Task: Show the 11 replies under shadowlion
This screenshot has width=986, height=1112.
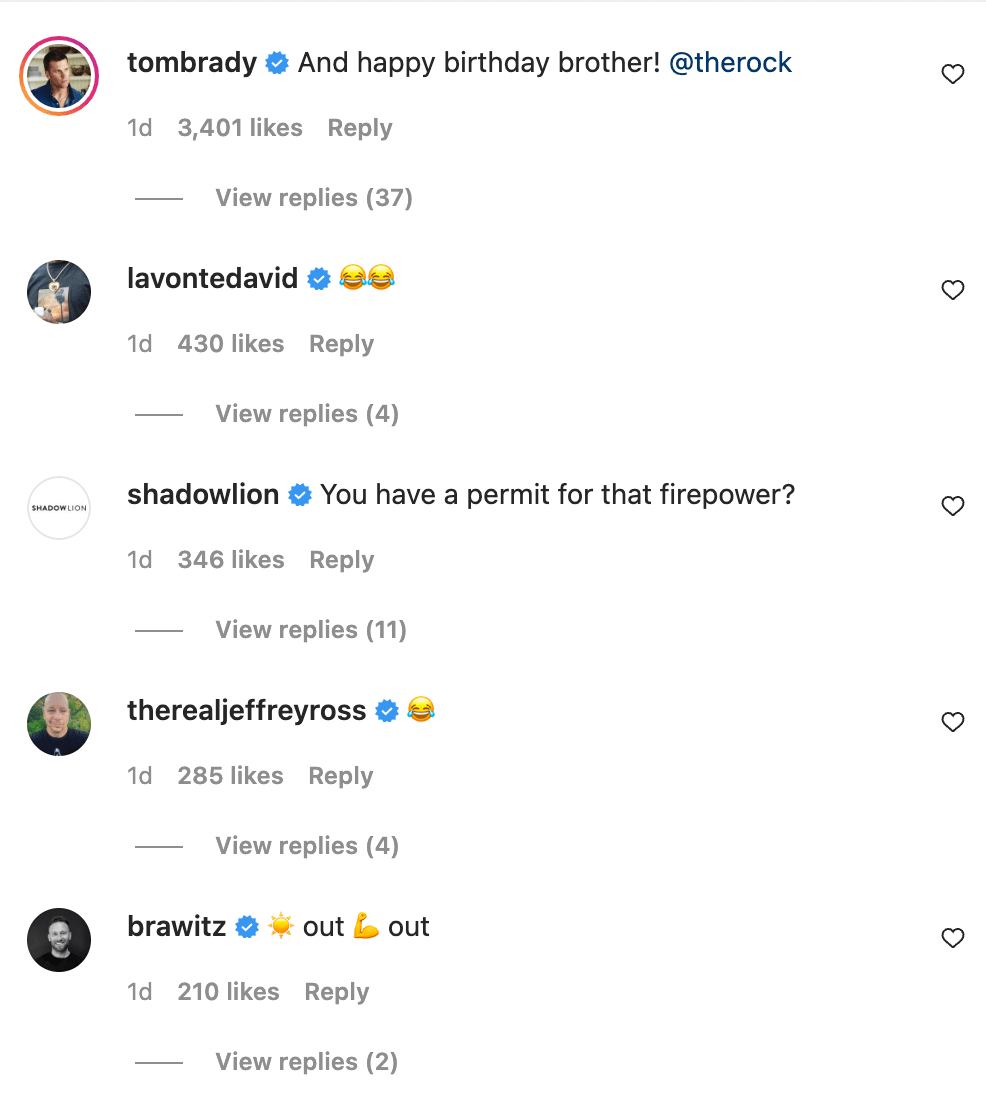Action: (310, 630)
